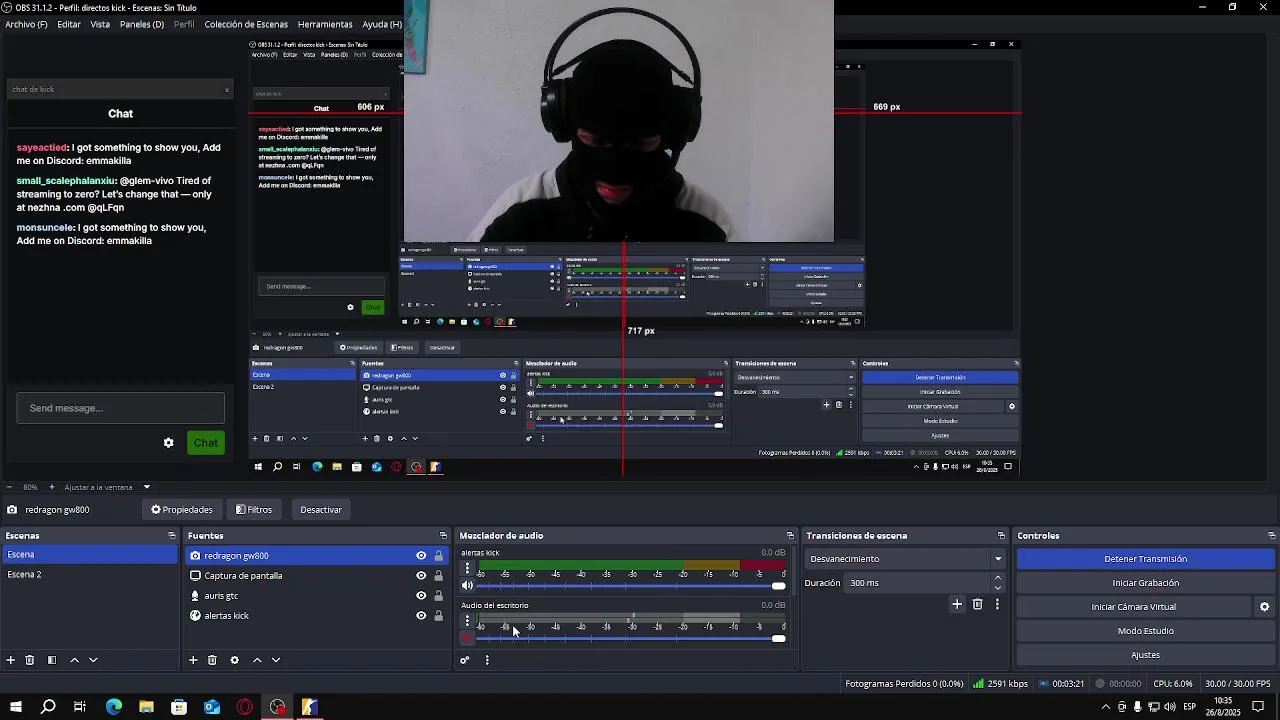Undock the Mezclador de audio panel
Screen dimensions: 1280x720
pyautogui.click(x=790, y=536)
